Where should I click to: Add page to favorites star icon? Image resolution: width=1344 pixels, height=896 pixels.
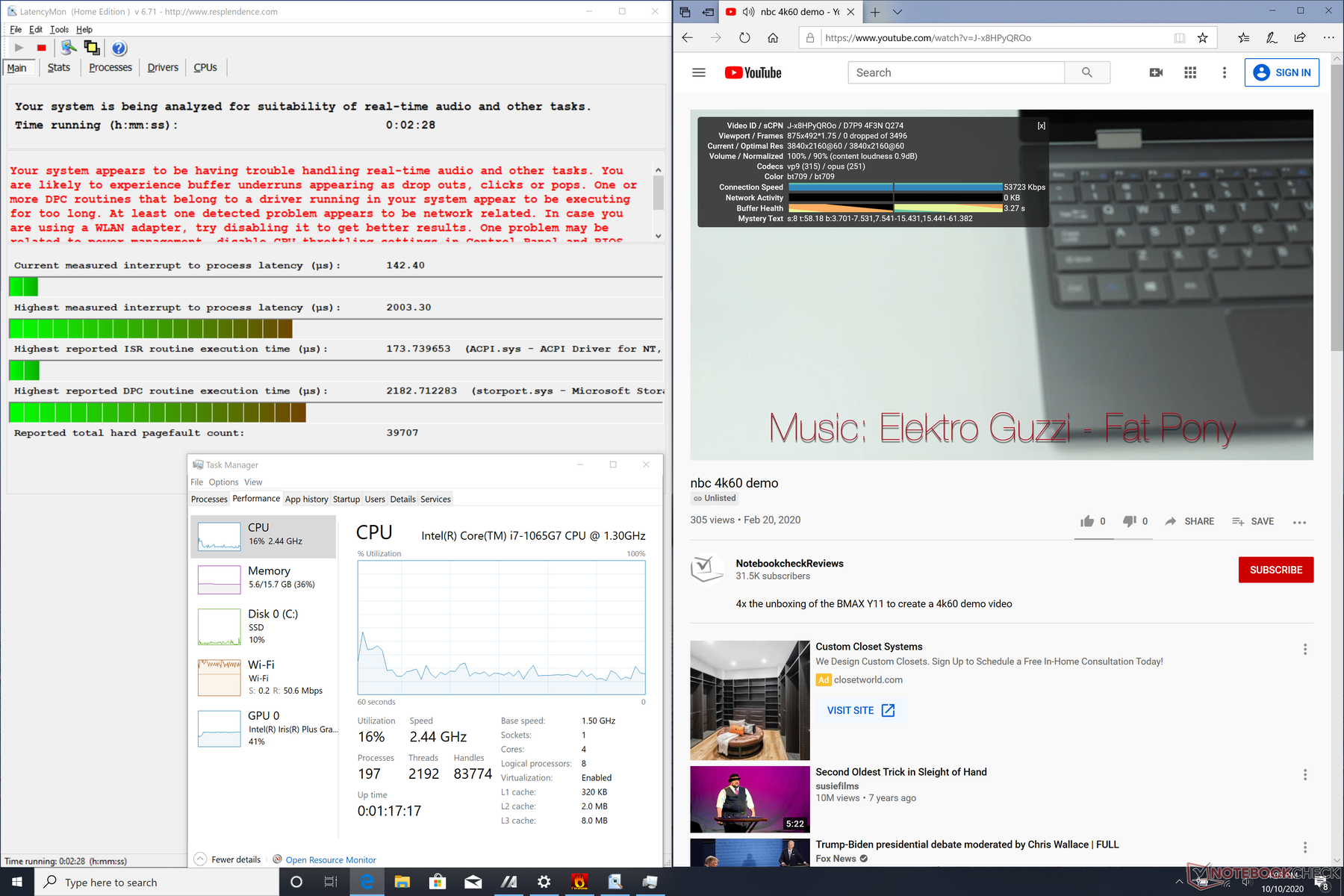1202,38
